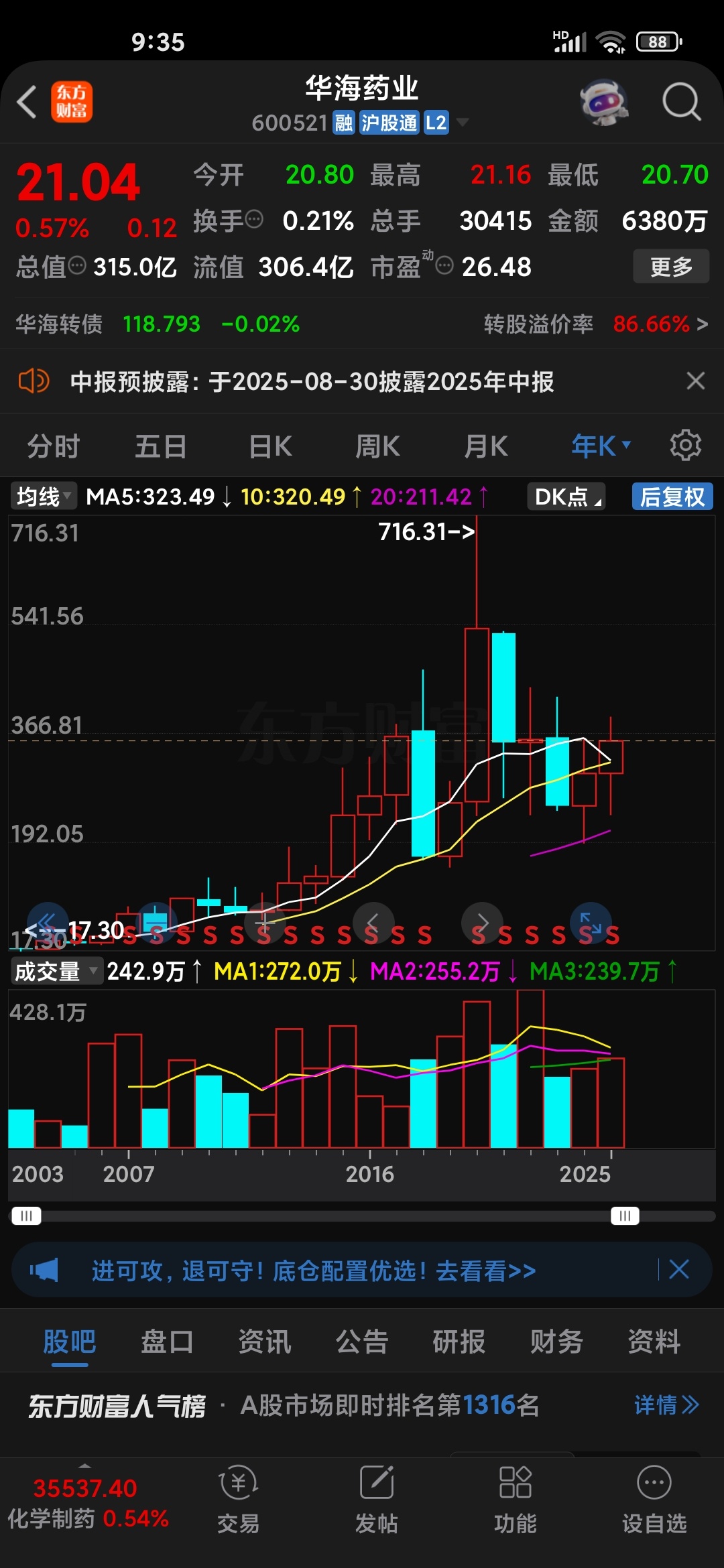Select 盘口 order book tab
Image resolution: width=724 pixels, height=1568 pixels.
coord(167,1342)
